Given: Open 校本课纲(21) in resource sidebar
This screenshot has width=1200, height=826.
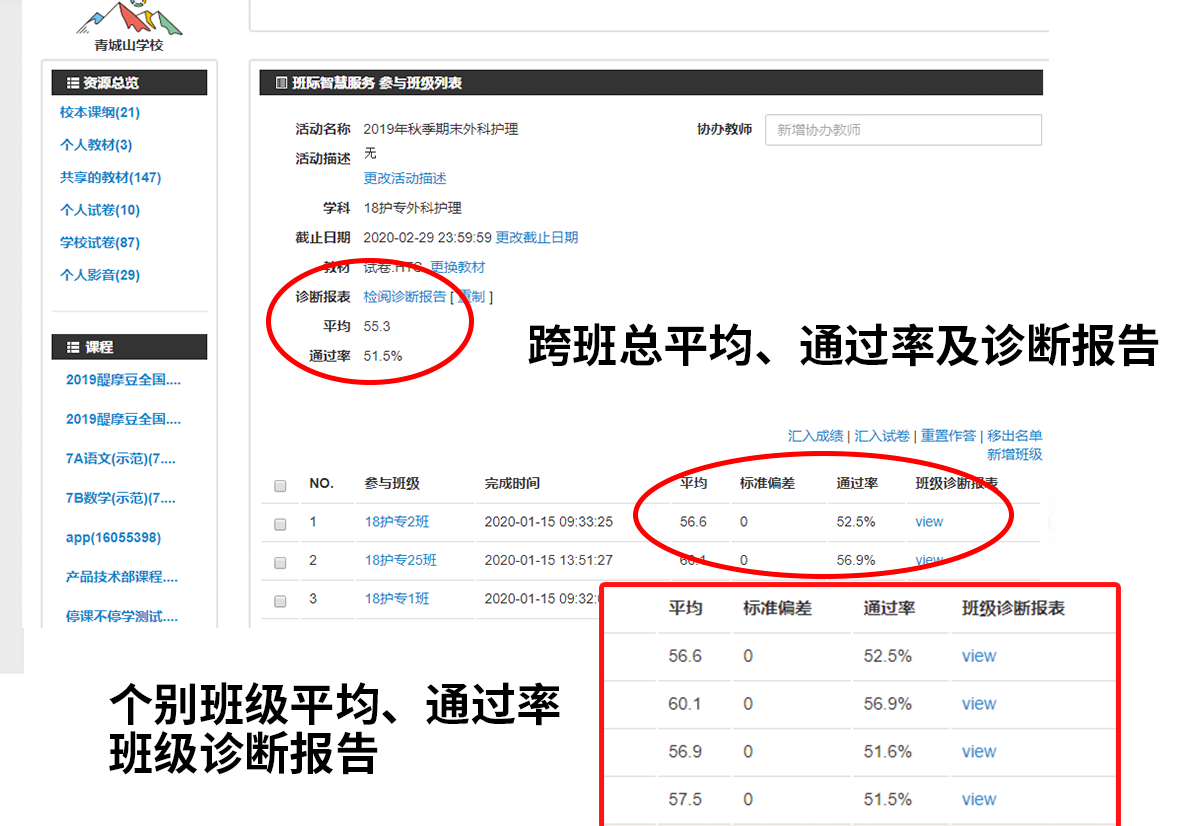Looking at the screenshot, I should 100,113.
